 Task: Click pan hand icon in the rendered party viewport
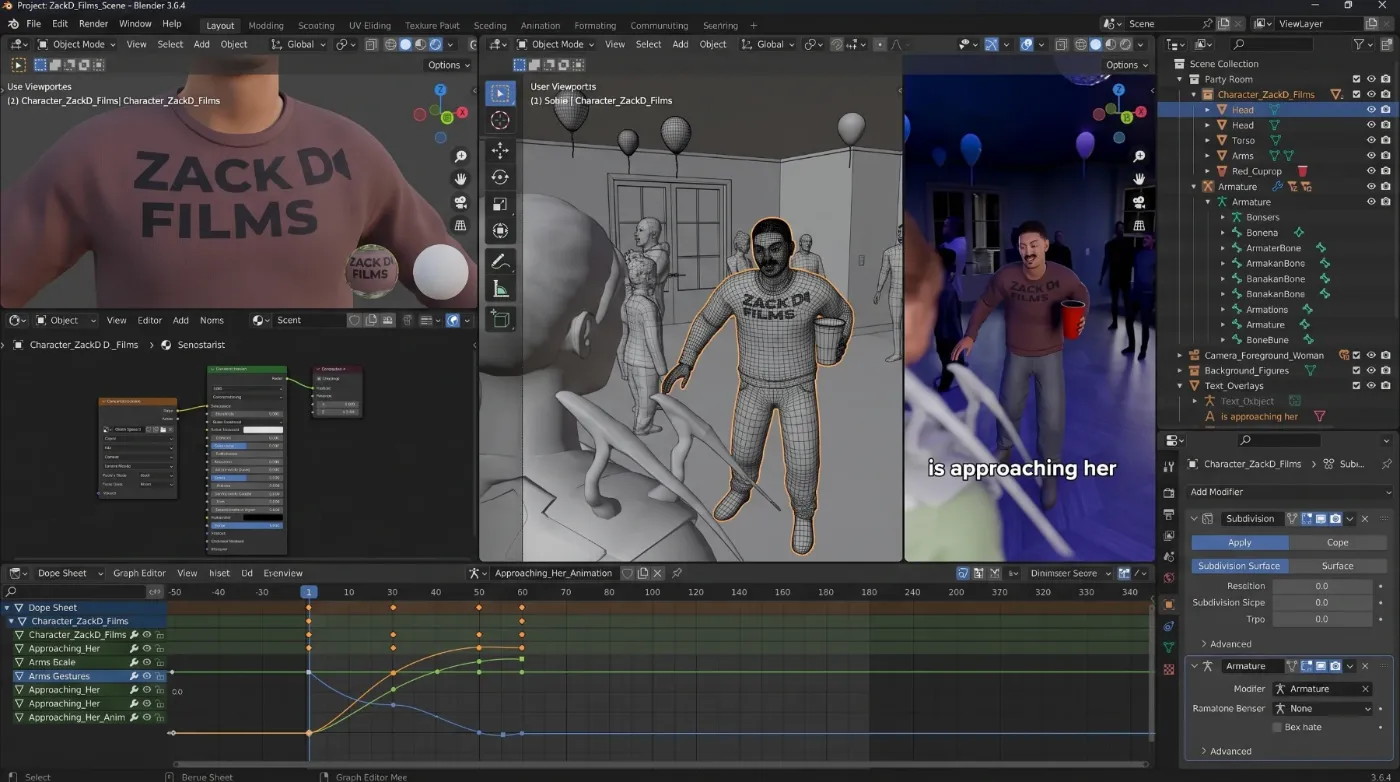pyautogui.click(x=1139, y=179)
